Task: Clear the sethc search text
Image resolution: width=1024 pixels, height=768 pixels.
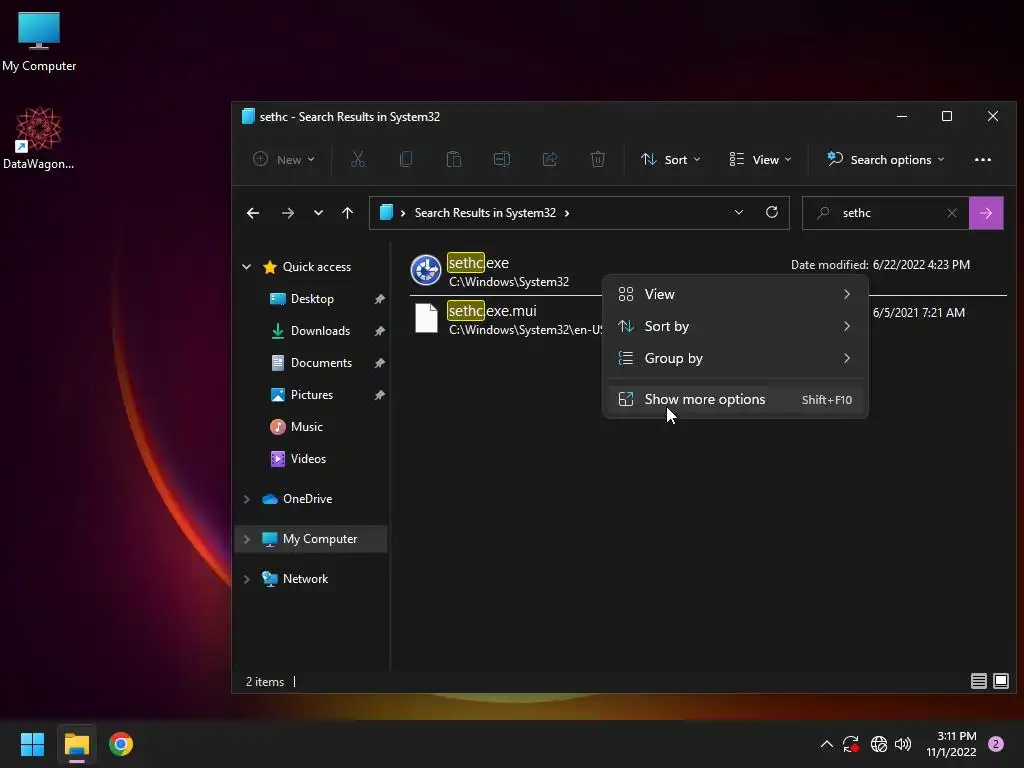Action: click(952, 213)
